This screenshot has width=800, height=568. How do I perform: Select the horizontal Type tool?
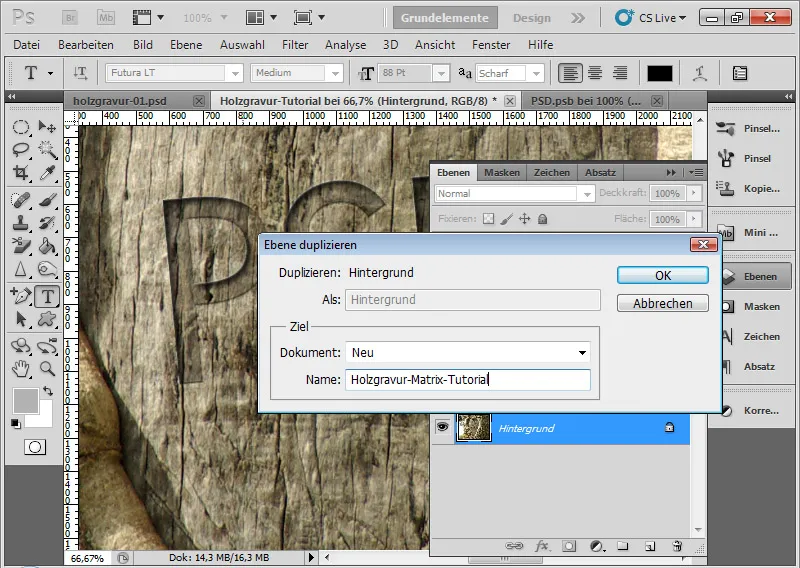[x=47, y=296]
